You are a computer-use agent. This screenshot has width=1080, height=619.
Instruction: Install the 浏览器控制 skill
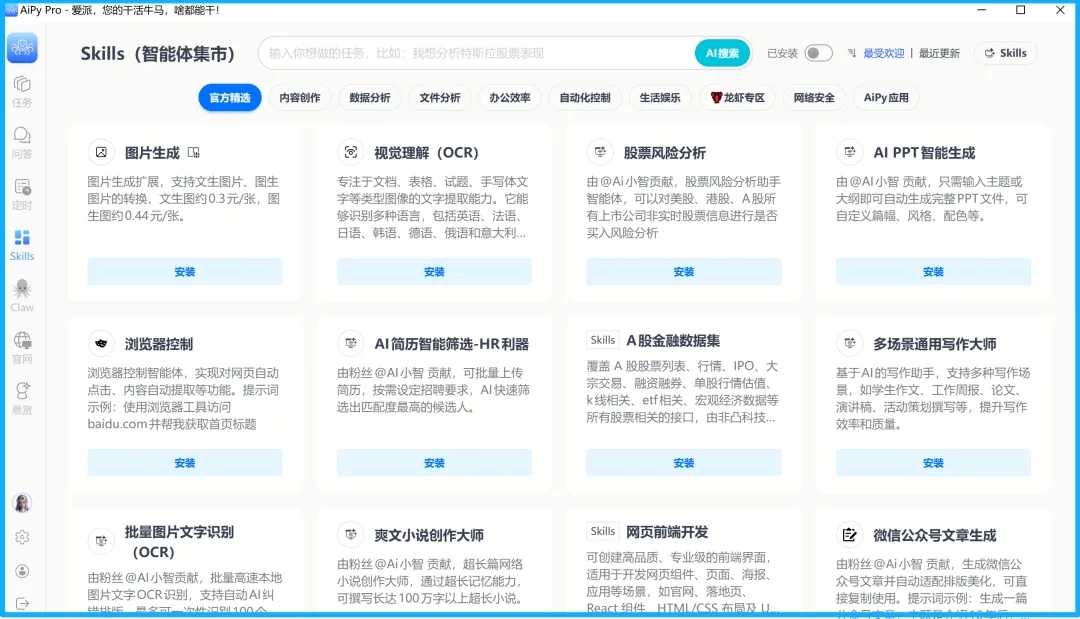185,463
